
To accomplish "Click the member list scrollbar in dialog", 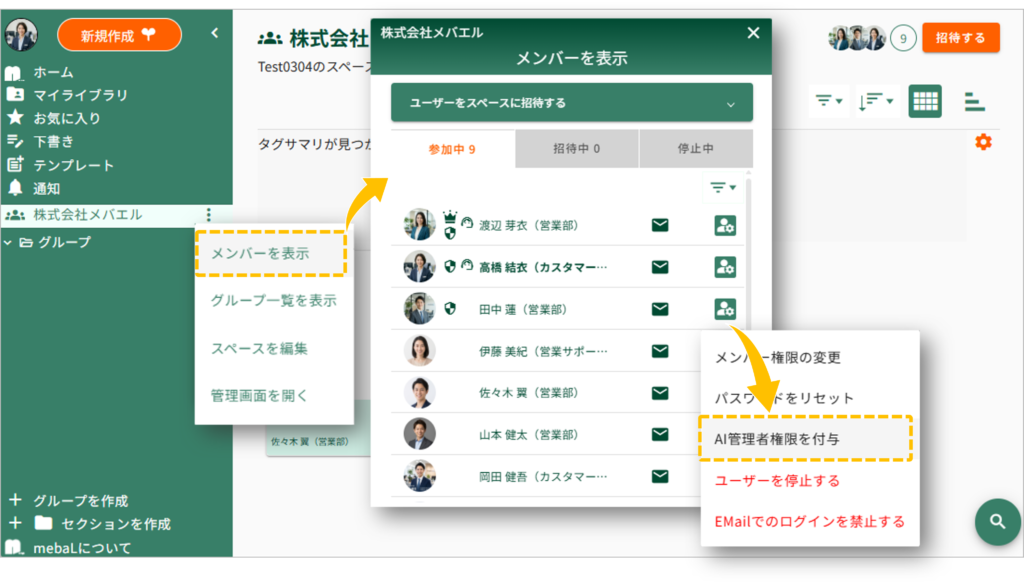I will (748, 255).
